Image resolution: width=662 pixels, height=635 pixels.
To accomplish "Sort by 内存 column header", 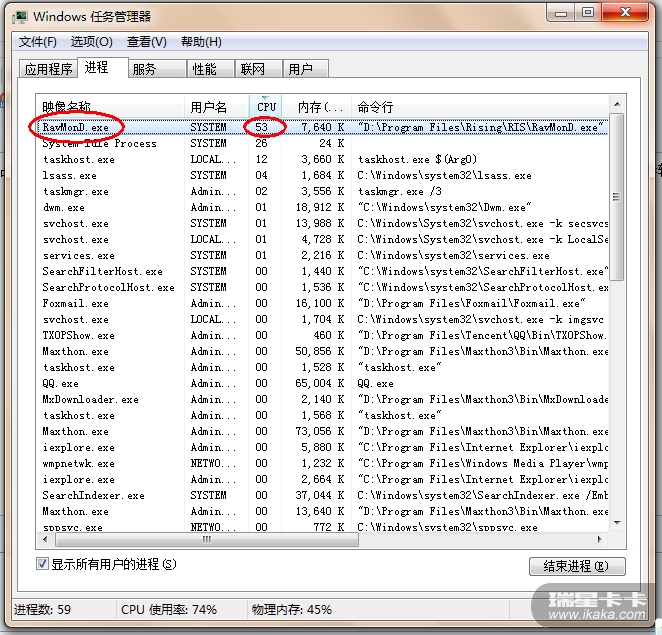I will tap(317, 107).
